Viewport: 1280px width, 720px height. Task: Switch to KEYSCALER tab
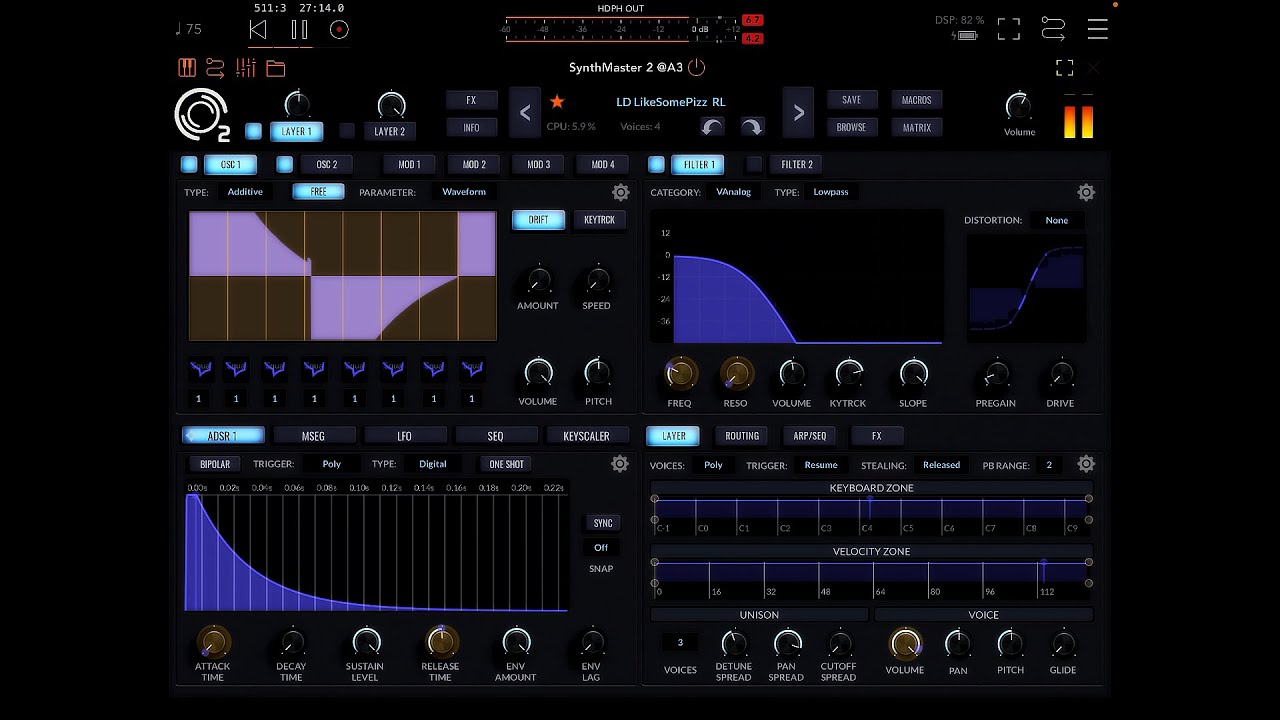pos(586,436)
